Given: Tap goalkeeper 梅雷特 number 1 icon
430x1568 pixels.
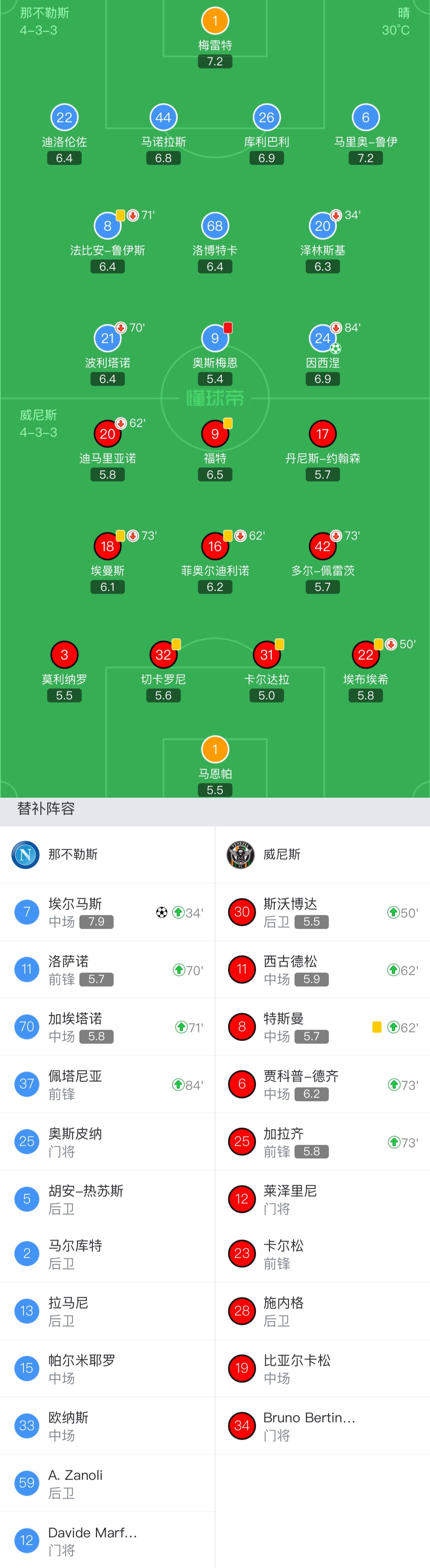Looking at the screenshot, I should (215, 21).
